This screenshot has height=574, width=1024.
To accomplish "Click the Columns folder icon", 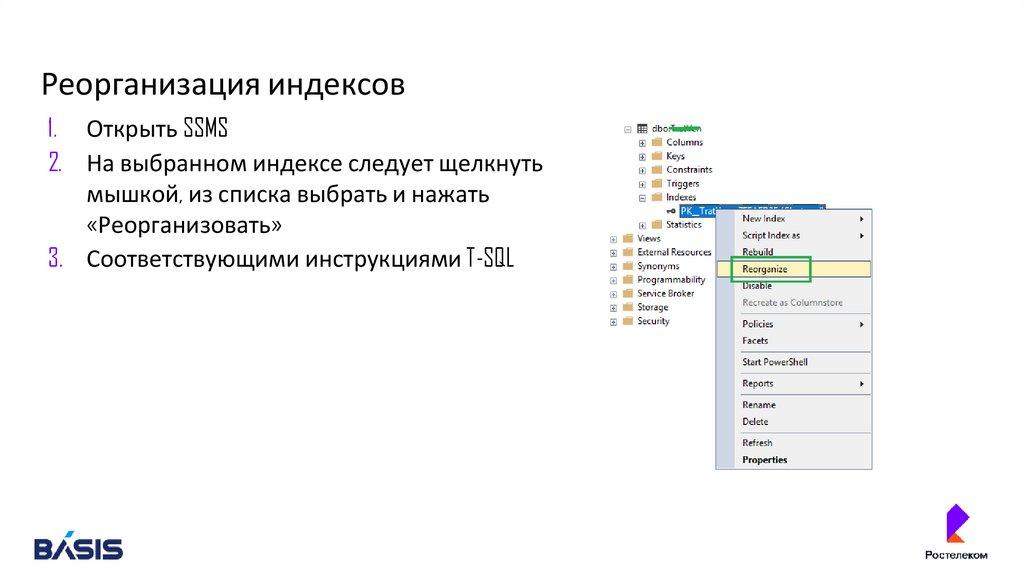I will click(x=657, y=142).
